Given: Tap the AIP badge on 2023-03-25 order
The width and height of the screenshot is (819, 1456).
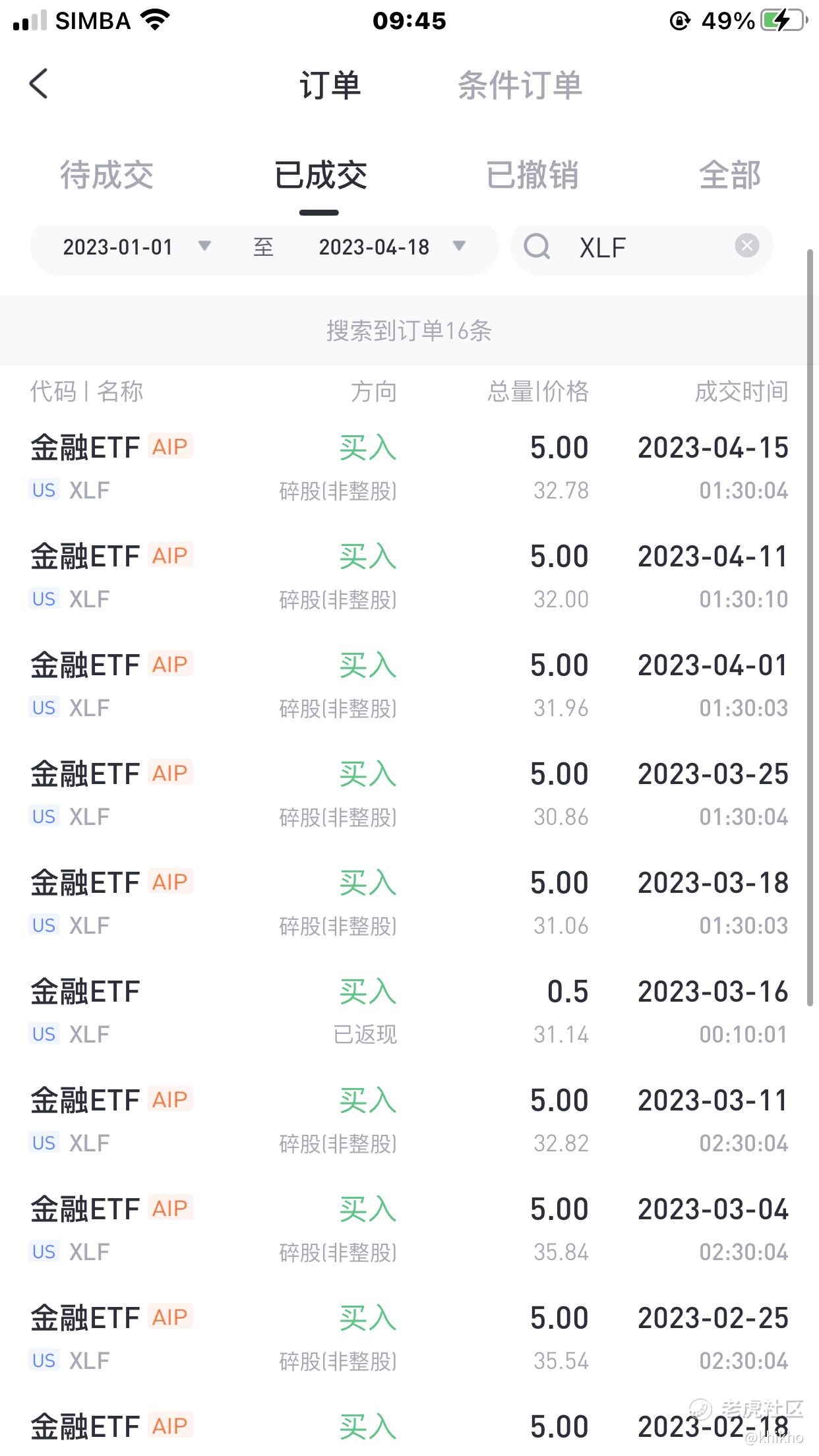Looking at the screenshot, I should (x=170, y=773).
